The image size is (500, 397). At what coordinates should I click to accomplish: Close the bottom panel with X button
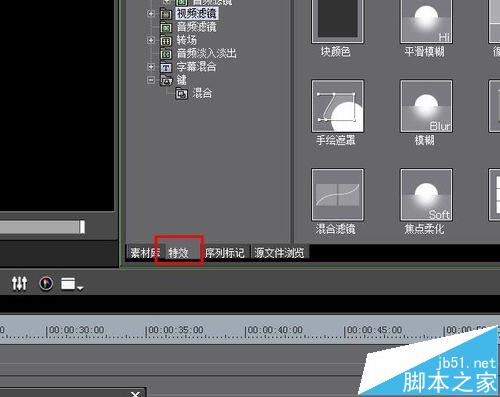135,394
